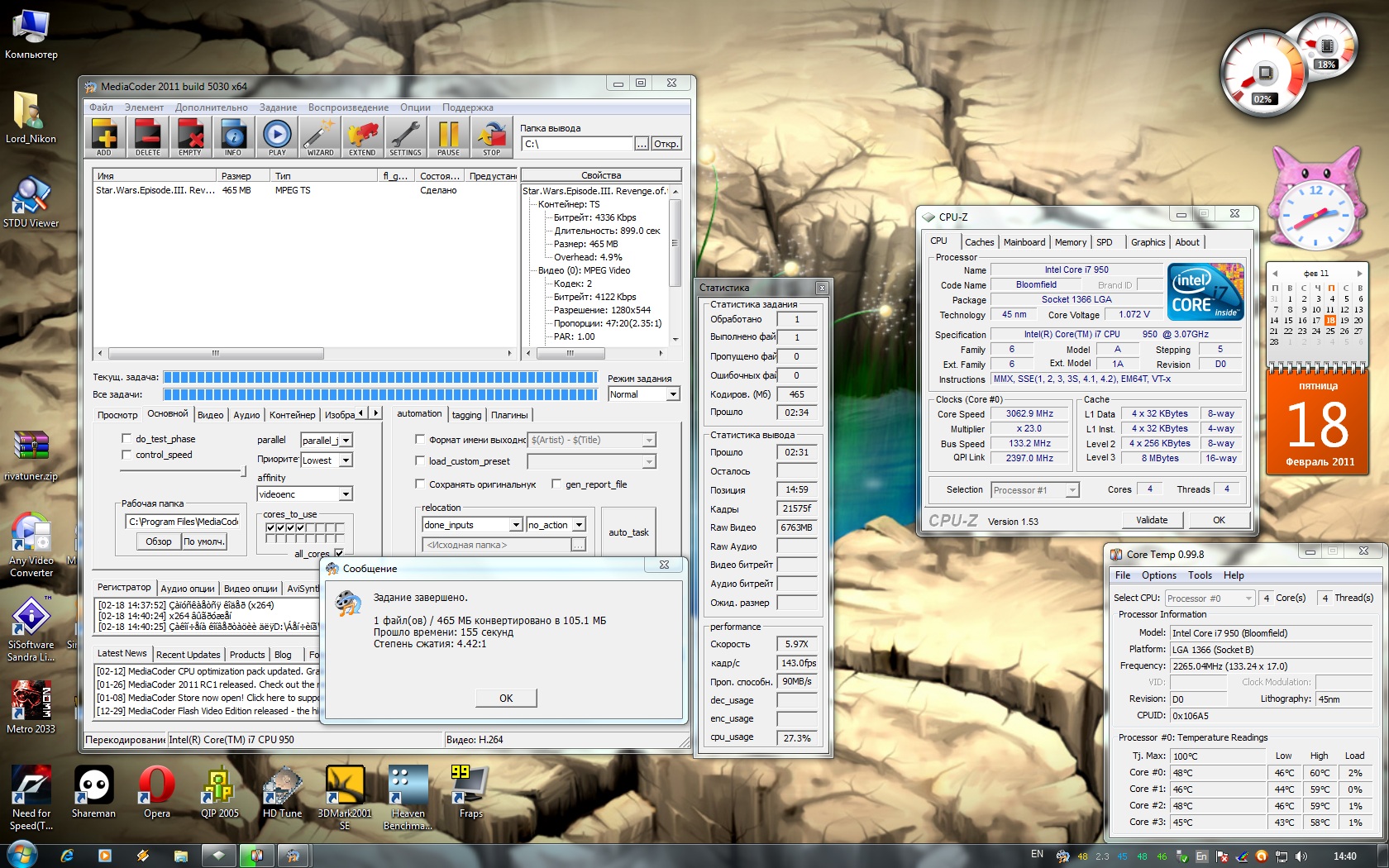Click the Текущ. задача progress bar

coord(380,377)
